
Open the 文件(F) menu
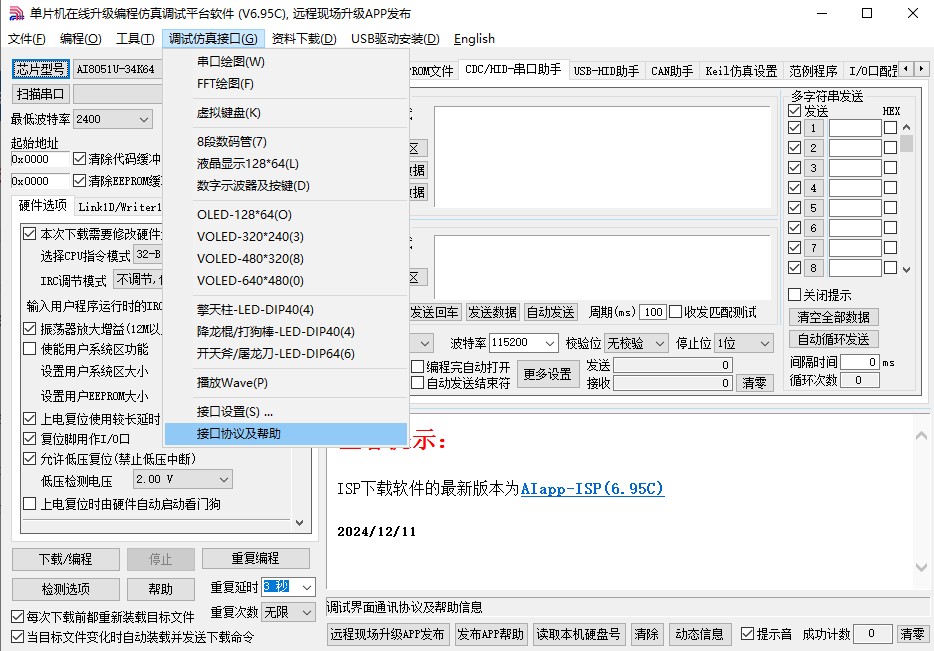pos(27,39)
